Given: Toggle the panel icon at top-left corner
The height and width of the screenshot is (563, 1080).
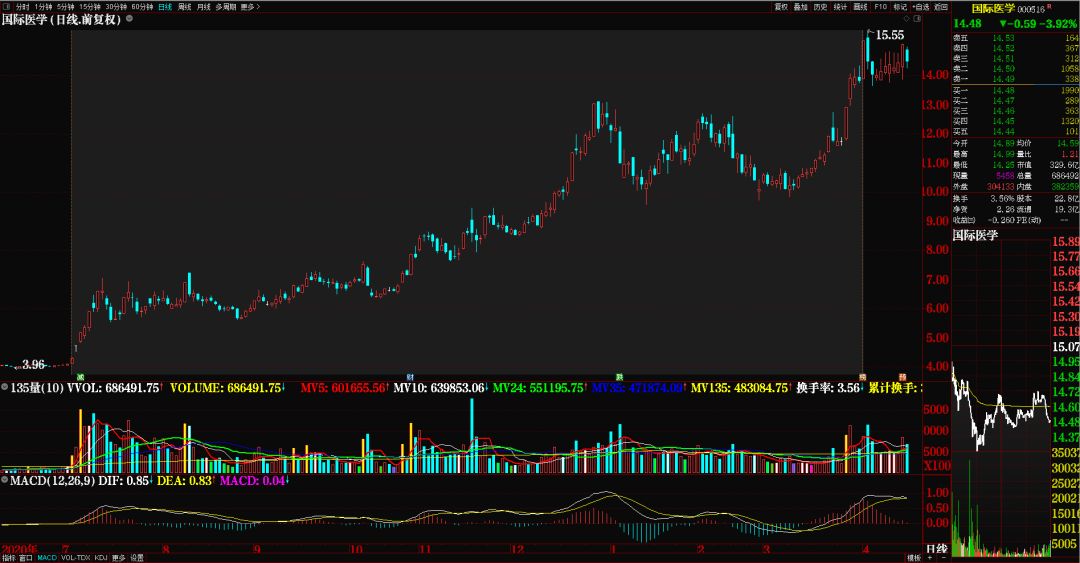Looking at the screenshot, I should 7,7.
